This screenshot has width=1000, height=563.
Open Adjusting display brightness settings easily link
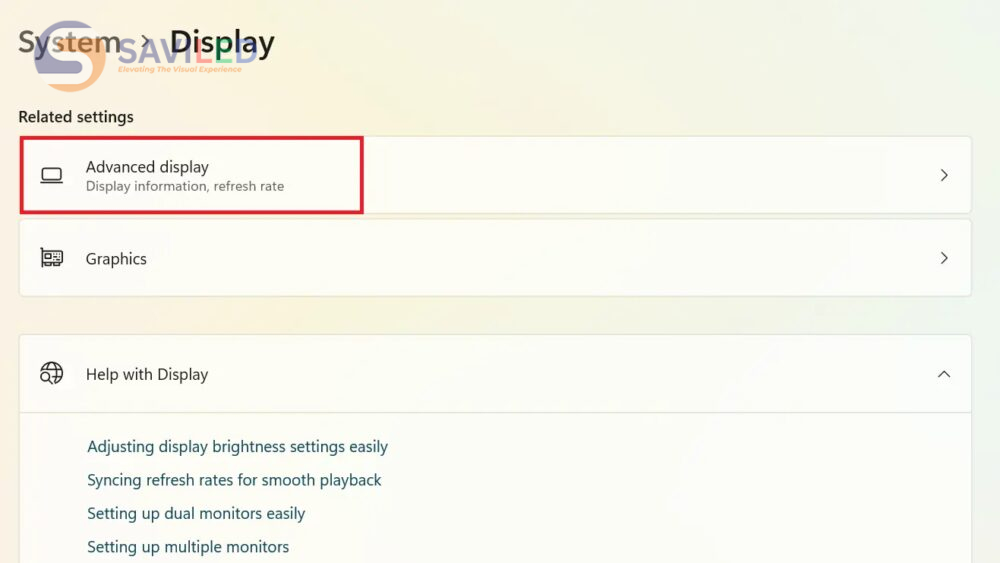(x=237, y=446)
